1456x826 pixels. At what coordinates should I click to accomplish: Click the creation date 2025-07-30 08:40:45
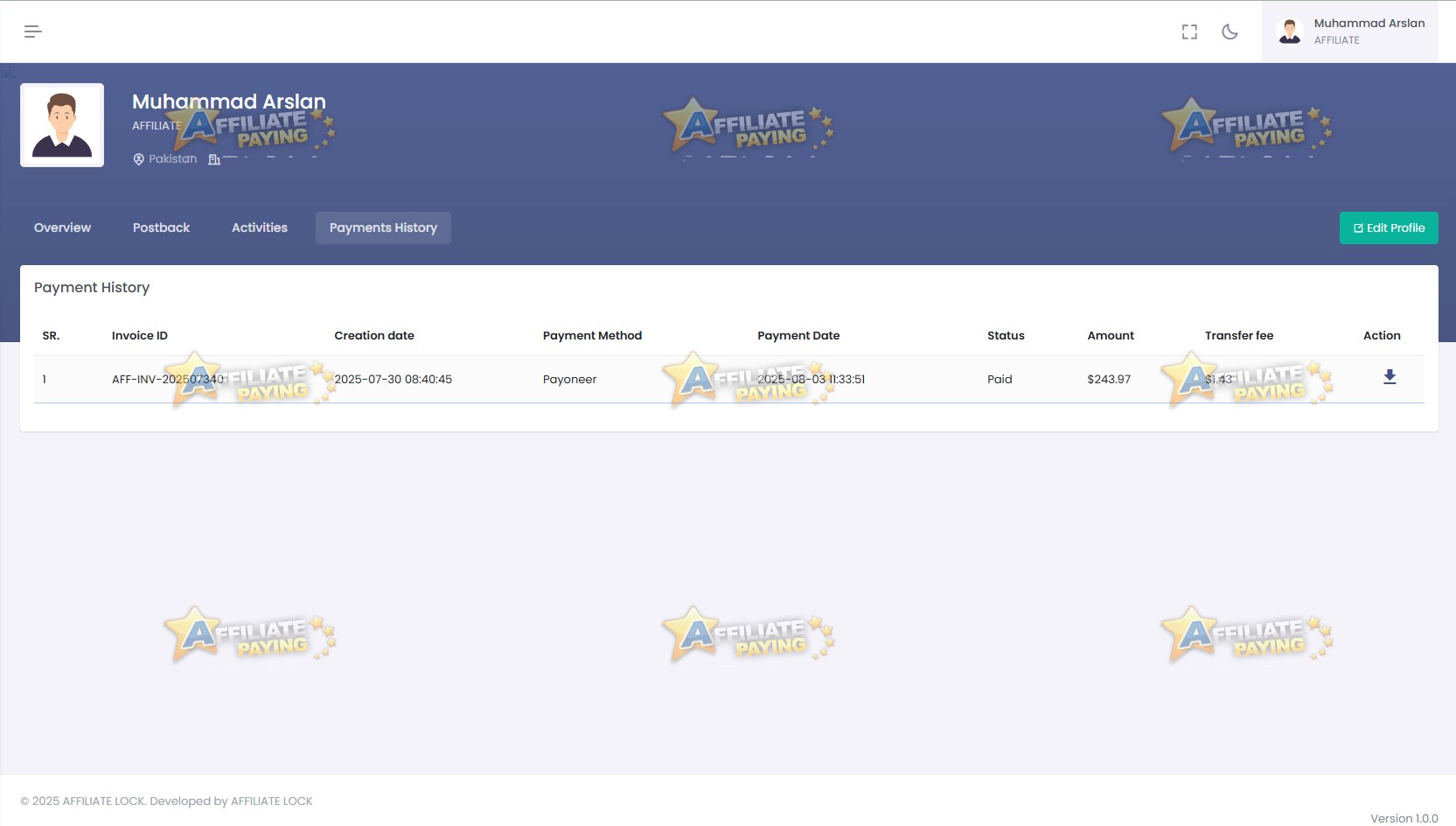[394, 379]
